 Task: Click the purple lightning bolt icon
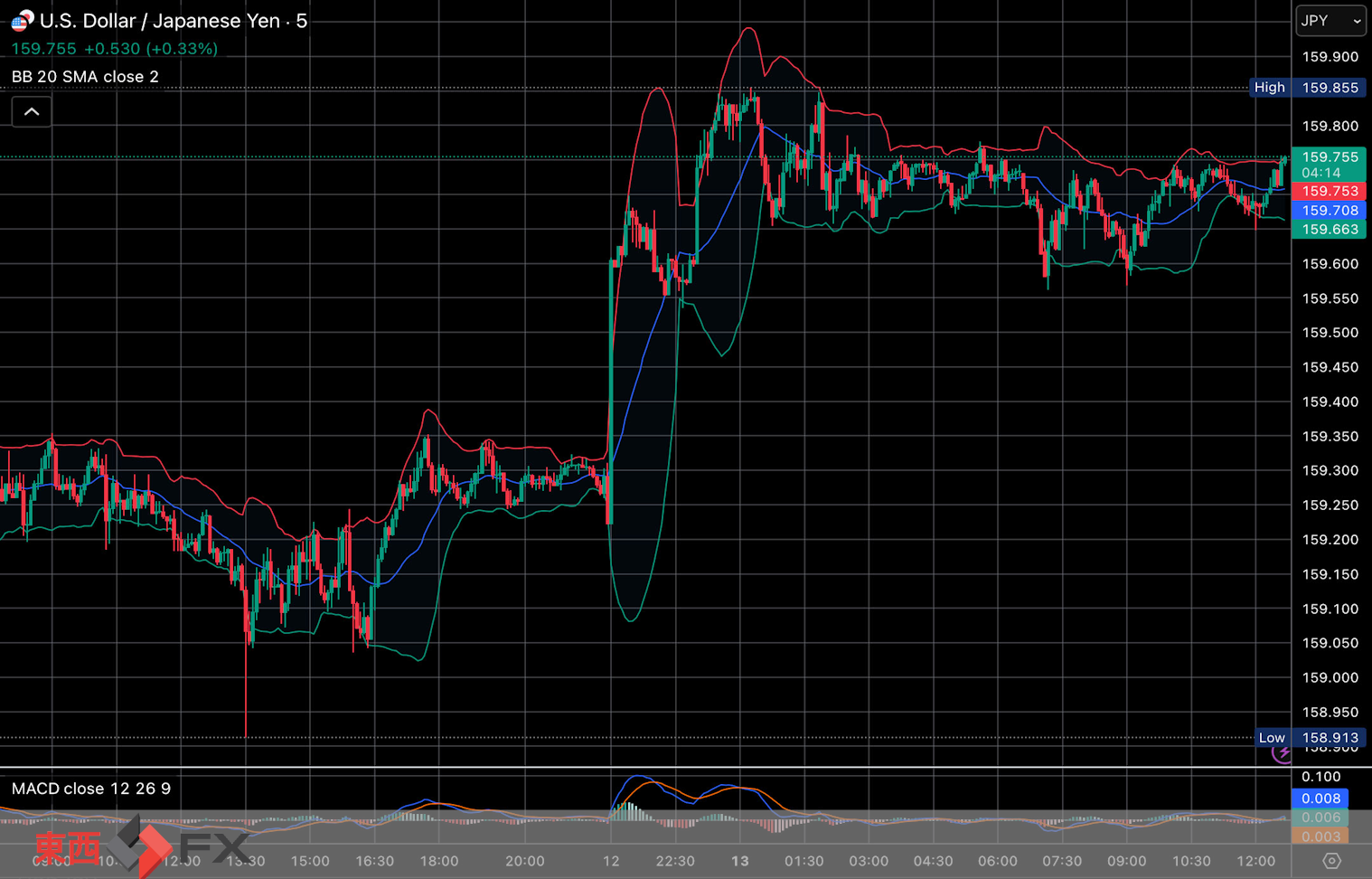1283,752
